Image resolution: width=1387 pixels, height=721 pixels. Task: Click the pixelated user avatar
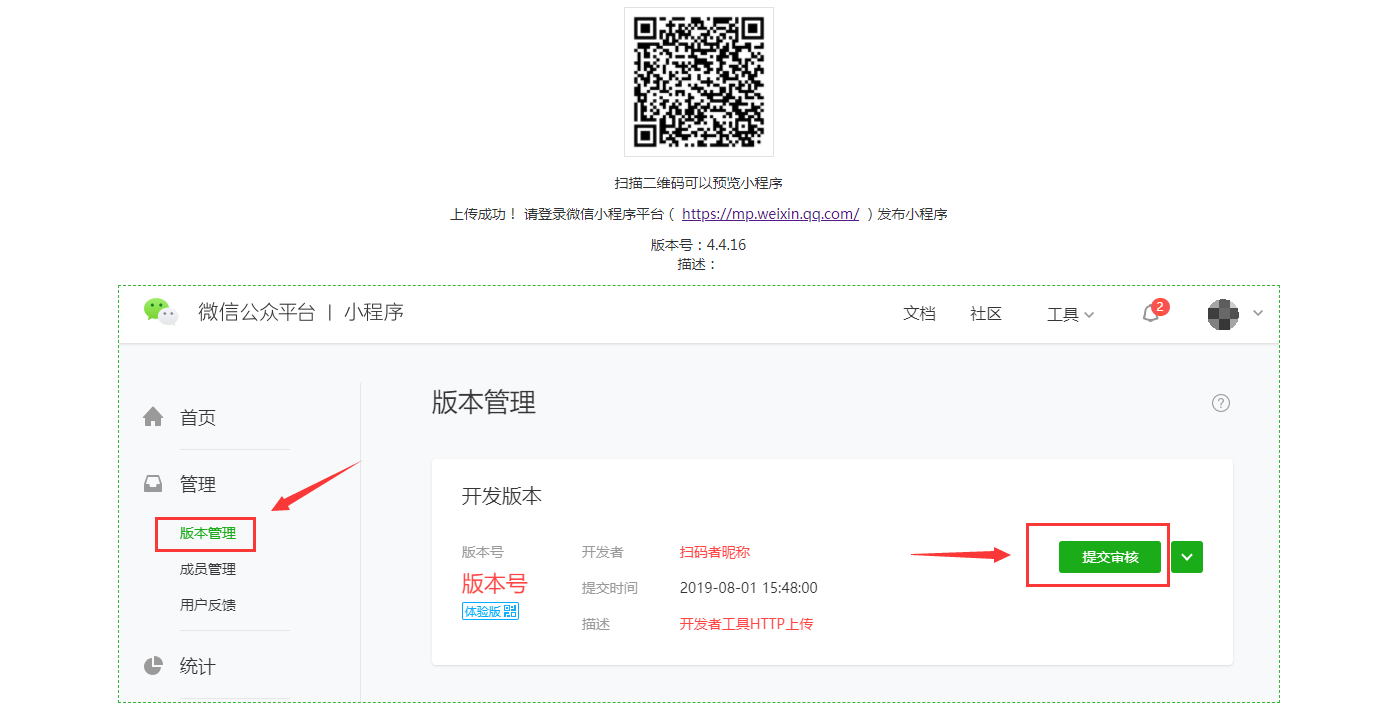coord(1223,314)
